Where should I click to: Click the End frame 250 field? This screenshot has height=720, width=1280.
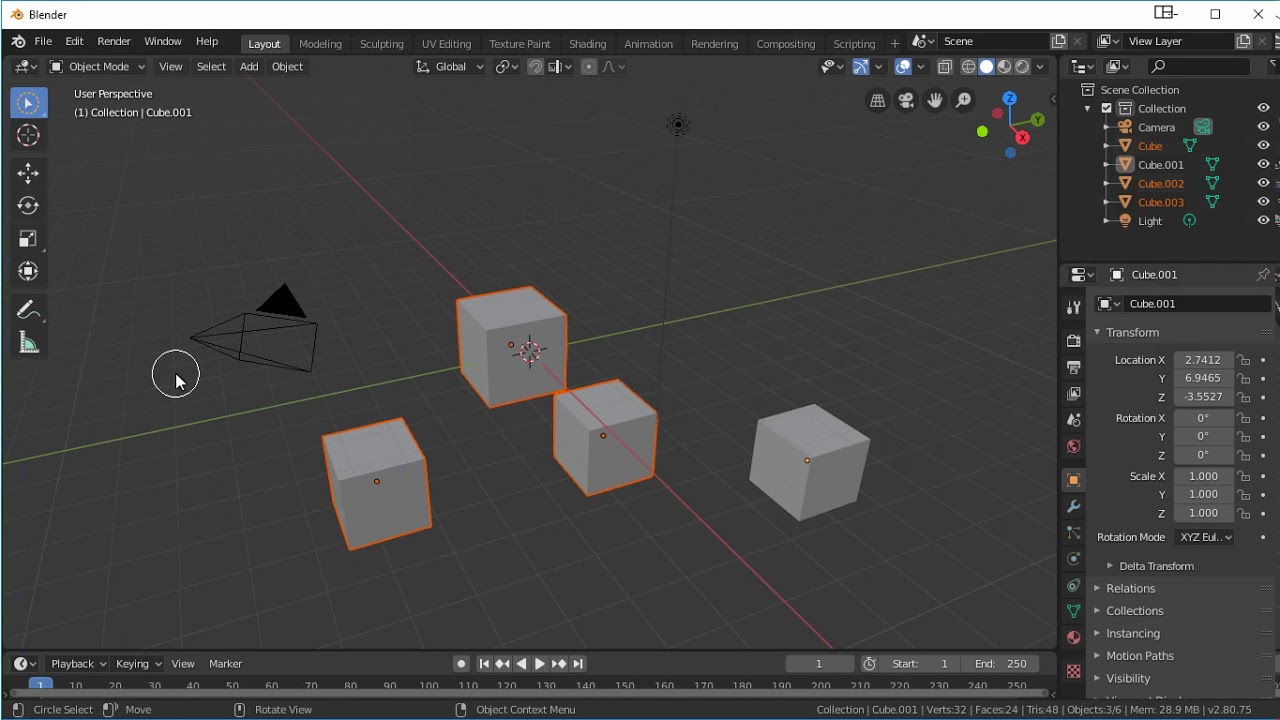[x=1000, y=664]
